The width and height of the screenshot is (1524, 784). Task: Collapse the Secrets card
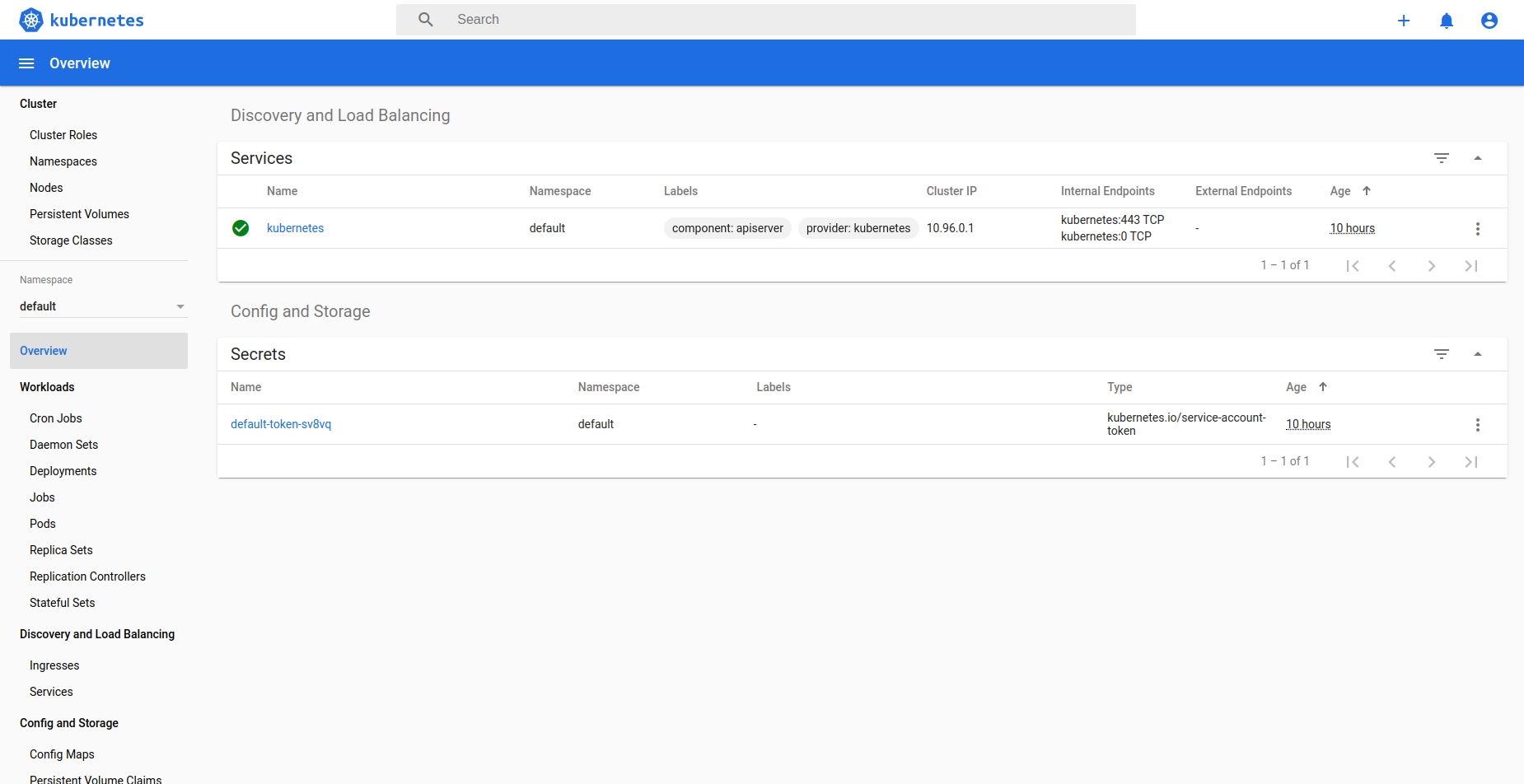click(1479, 353)
